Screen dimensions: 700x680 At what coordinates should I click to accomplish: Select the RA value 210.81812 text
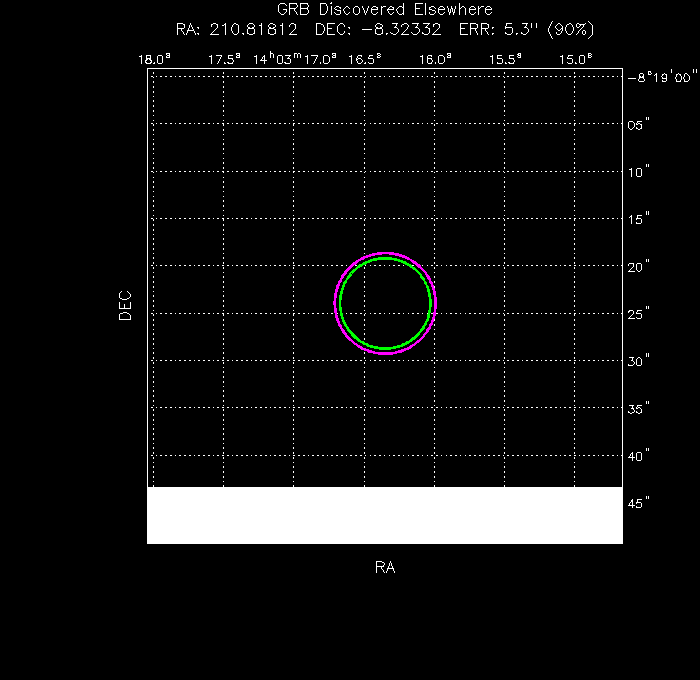tap(257, 28)
